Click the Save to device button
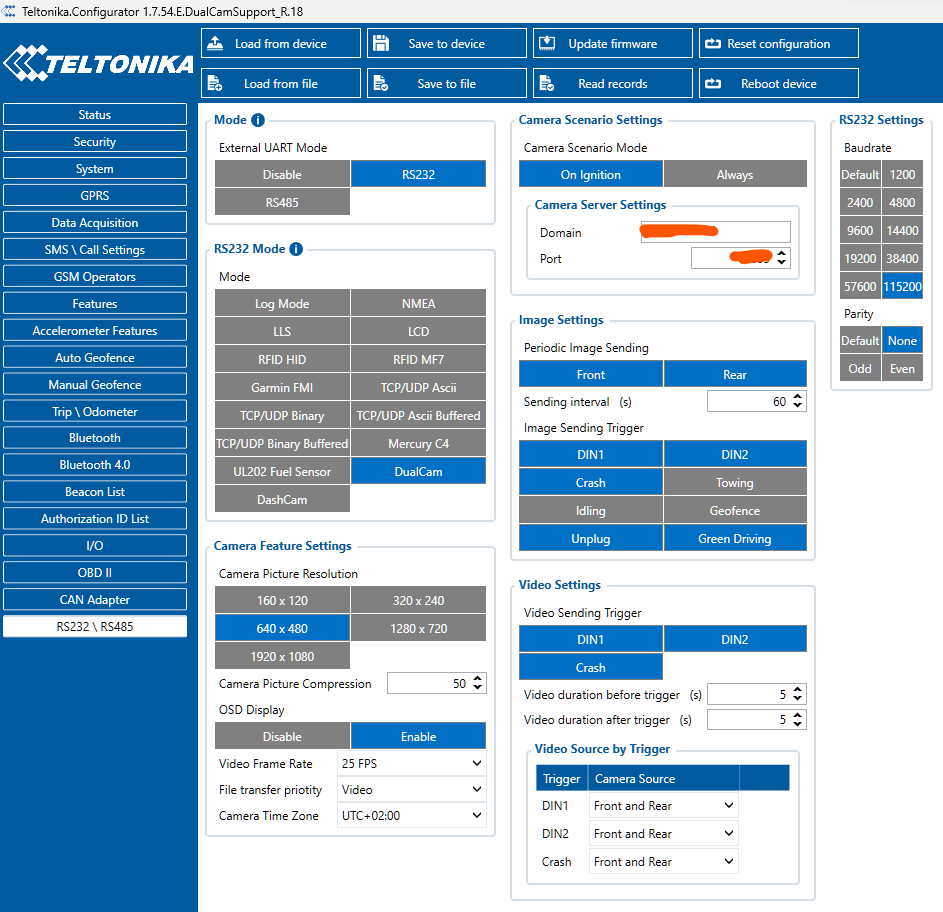 pos(447,43)
